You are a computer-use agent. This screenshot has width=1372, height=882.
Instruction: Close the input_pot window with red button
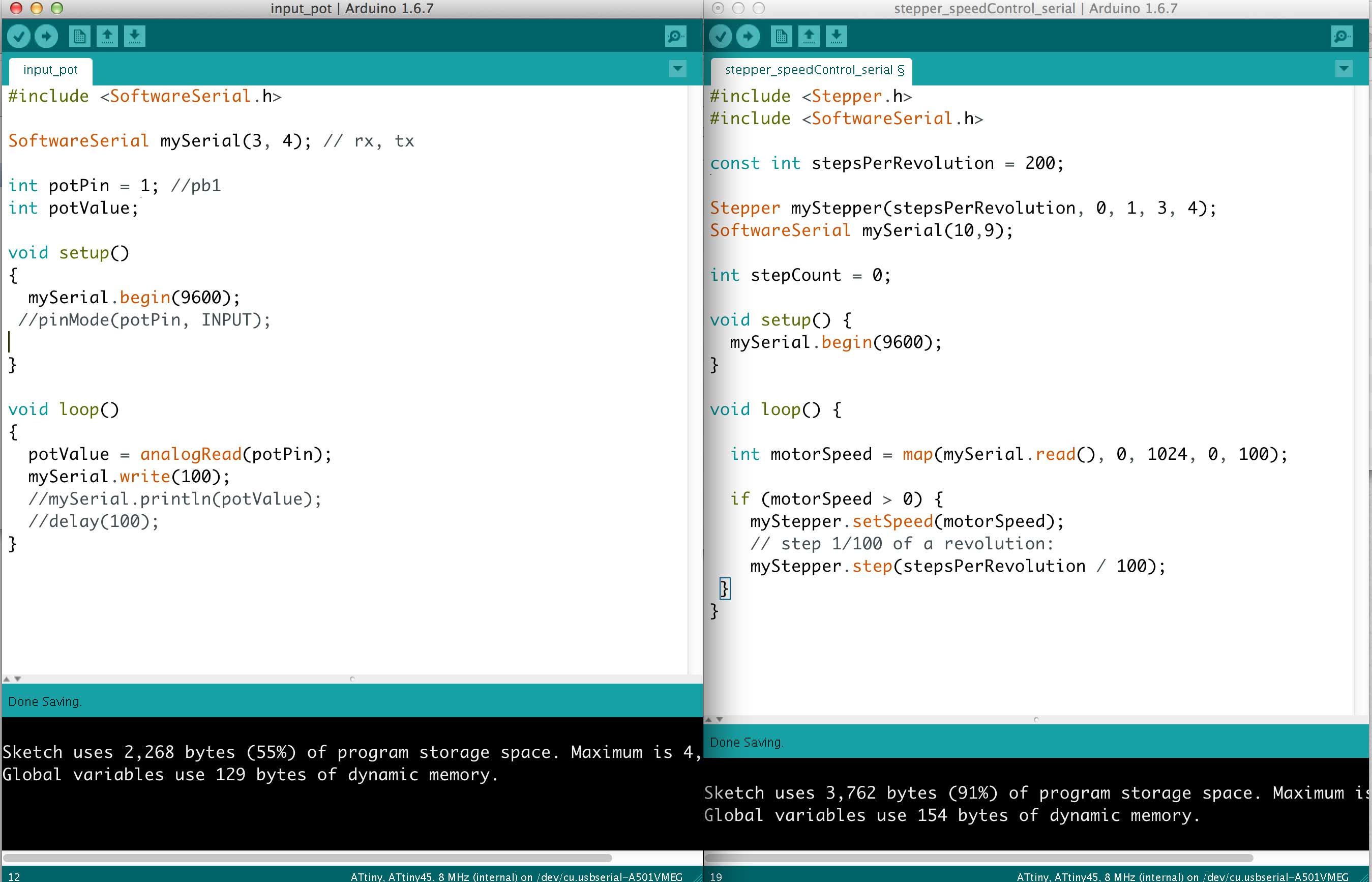(x=16, y=8)
